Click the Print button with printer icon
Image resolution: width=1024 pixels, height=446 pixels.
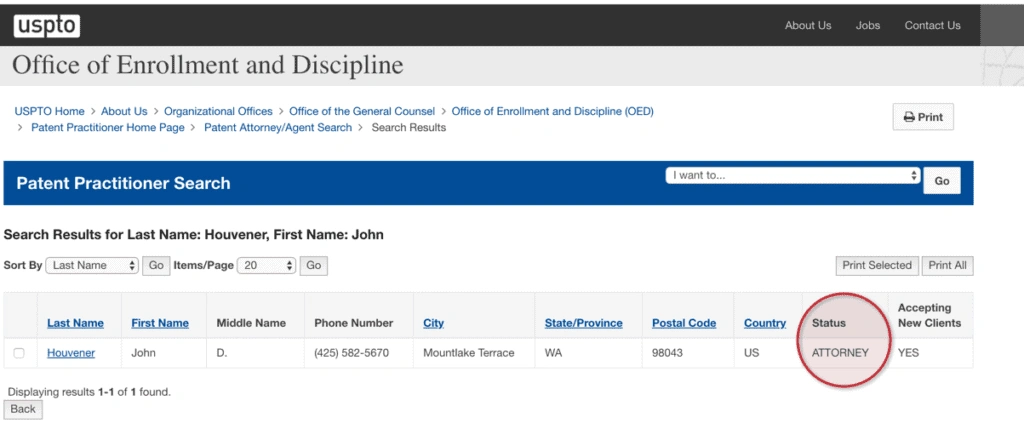pyautogui.click(x=923, y=117)
